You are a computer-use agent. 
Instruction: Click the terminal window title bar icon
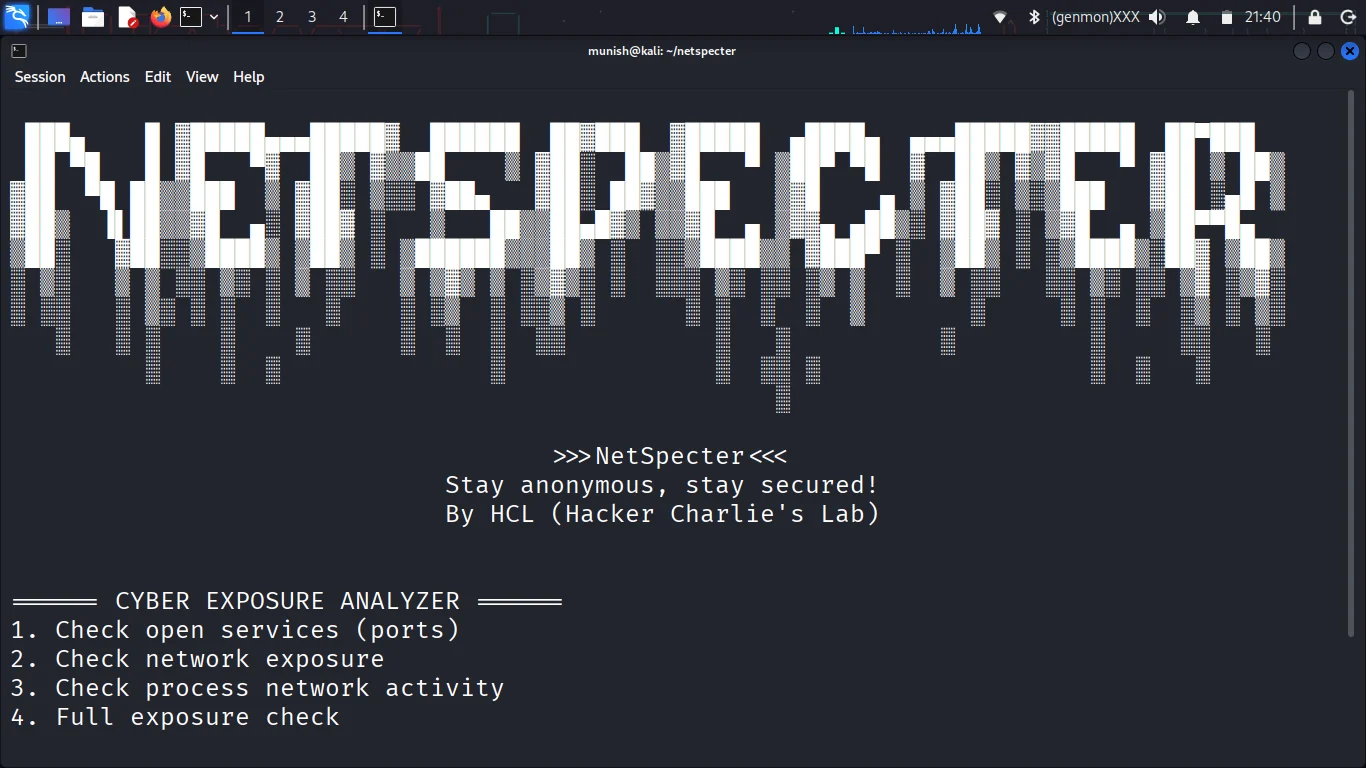pyautogui.click(x=19, y=51)
